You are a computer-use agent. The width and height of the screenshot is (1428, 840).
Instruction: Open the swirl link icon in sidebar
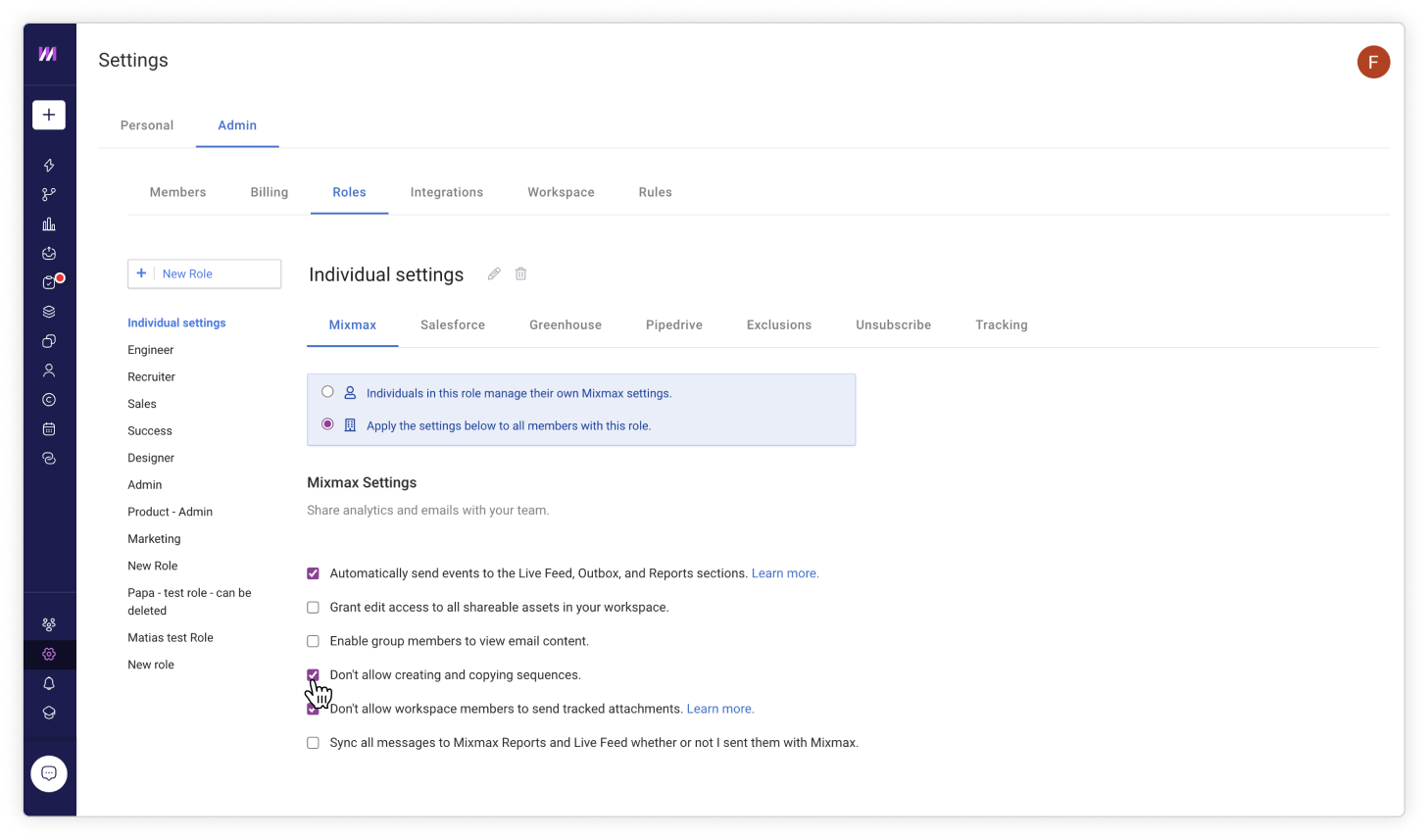pyautogui.click(x=49, y=459)
